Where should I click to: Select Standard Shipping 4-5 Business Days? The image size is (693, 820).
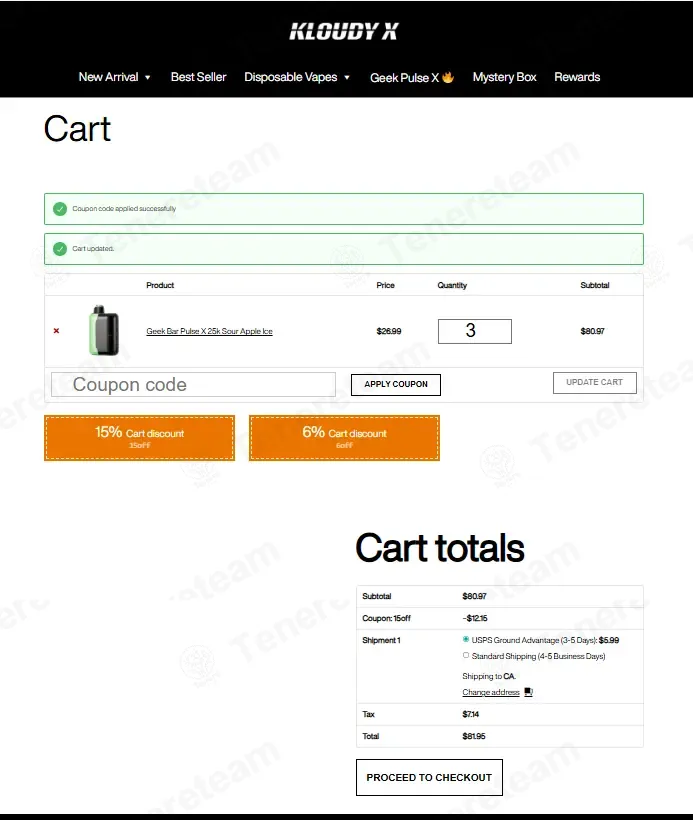pyautogui.click(x=465, y=655)
